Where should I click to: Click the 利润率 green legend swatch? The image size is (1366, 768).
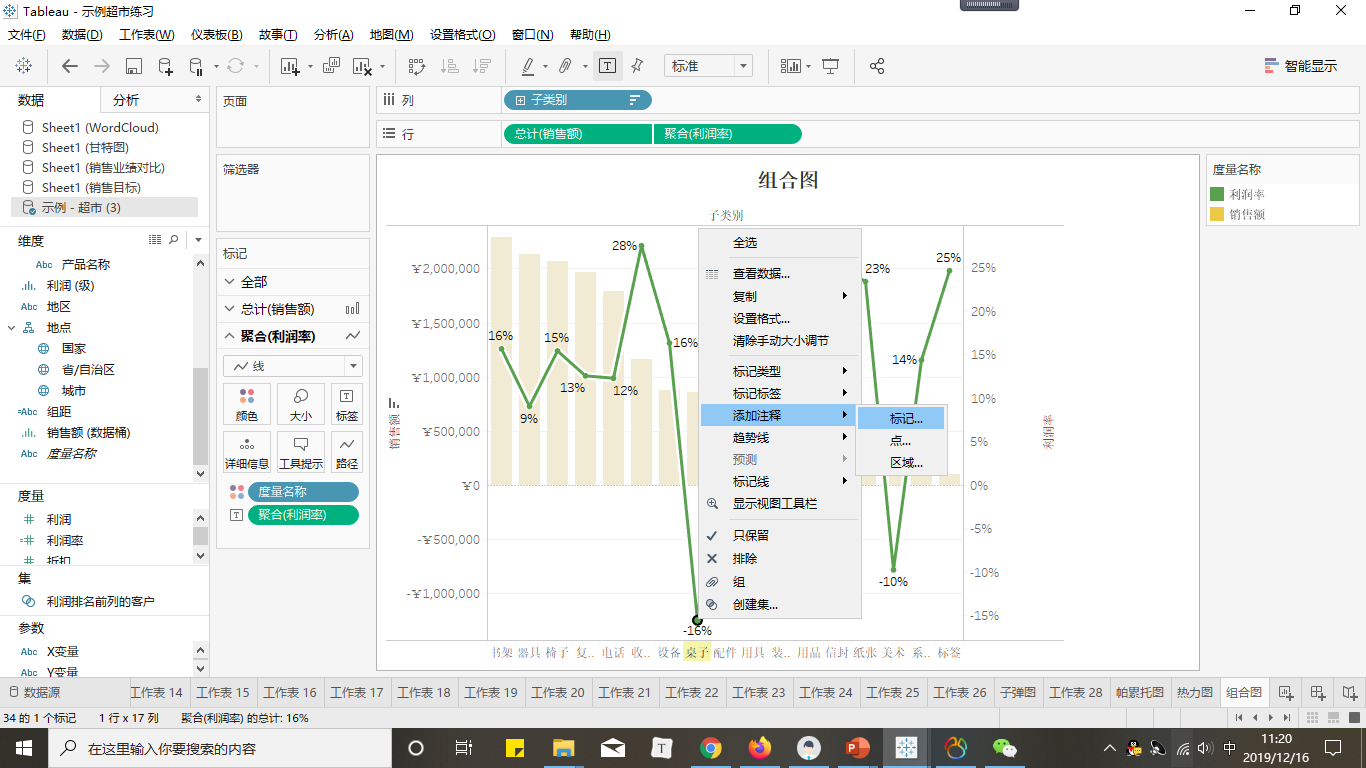(x=1217, y=194)
